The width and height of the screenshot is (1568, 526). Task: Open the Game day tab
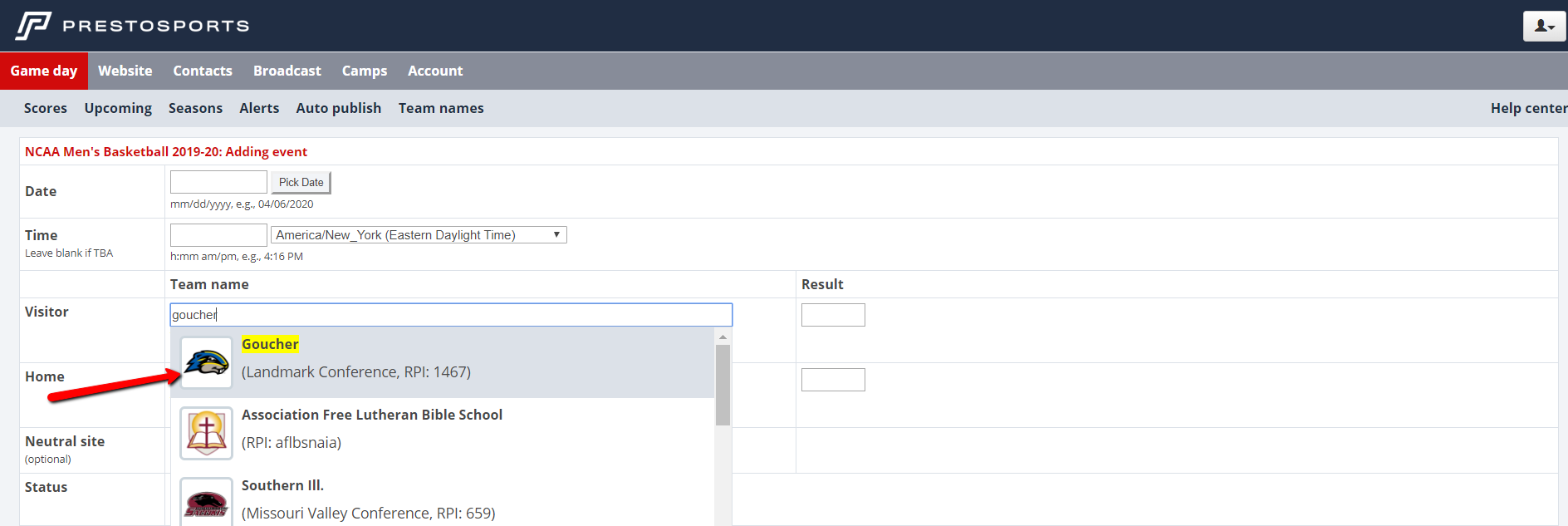pyautogui.click(x=44, y=71)
